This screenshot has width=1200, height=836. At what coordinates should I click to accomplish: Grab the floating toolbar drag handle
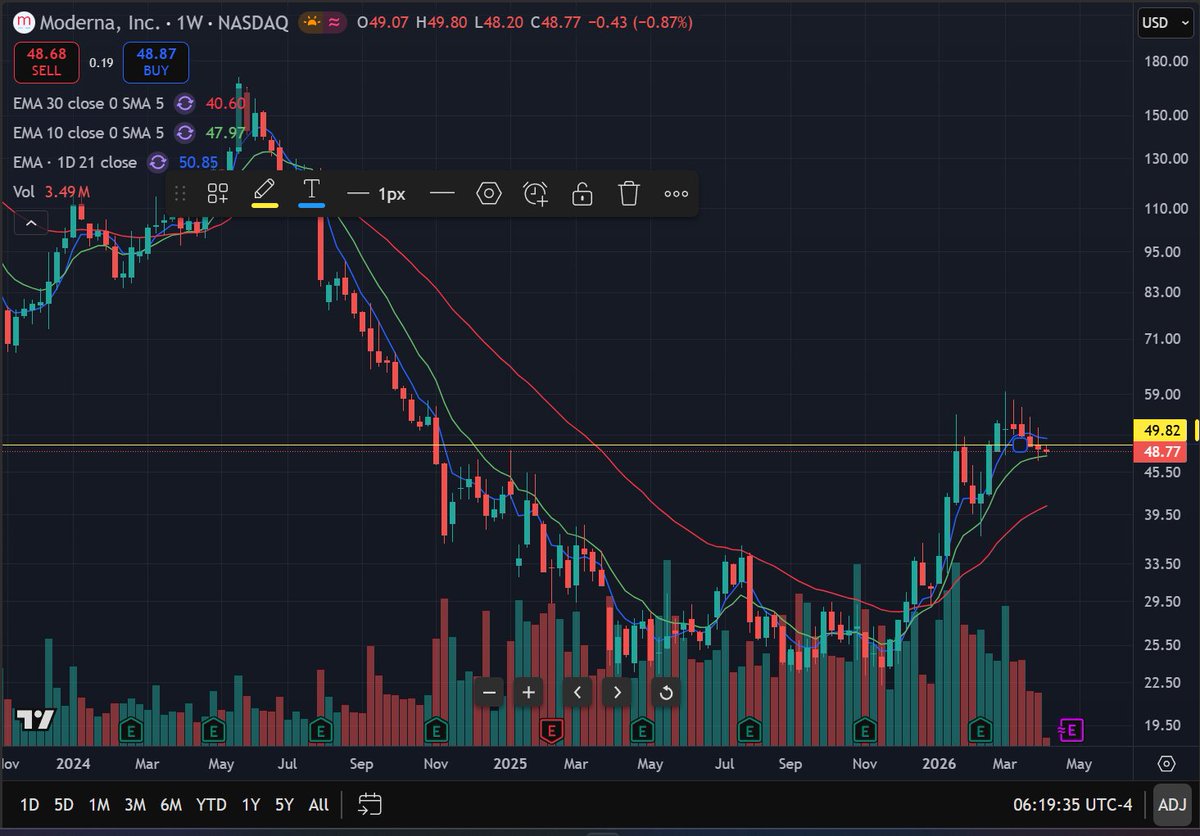pyautogui.click(x=181, y=194)
